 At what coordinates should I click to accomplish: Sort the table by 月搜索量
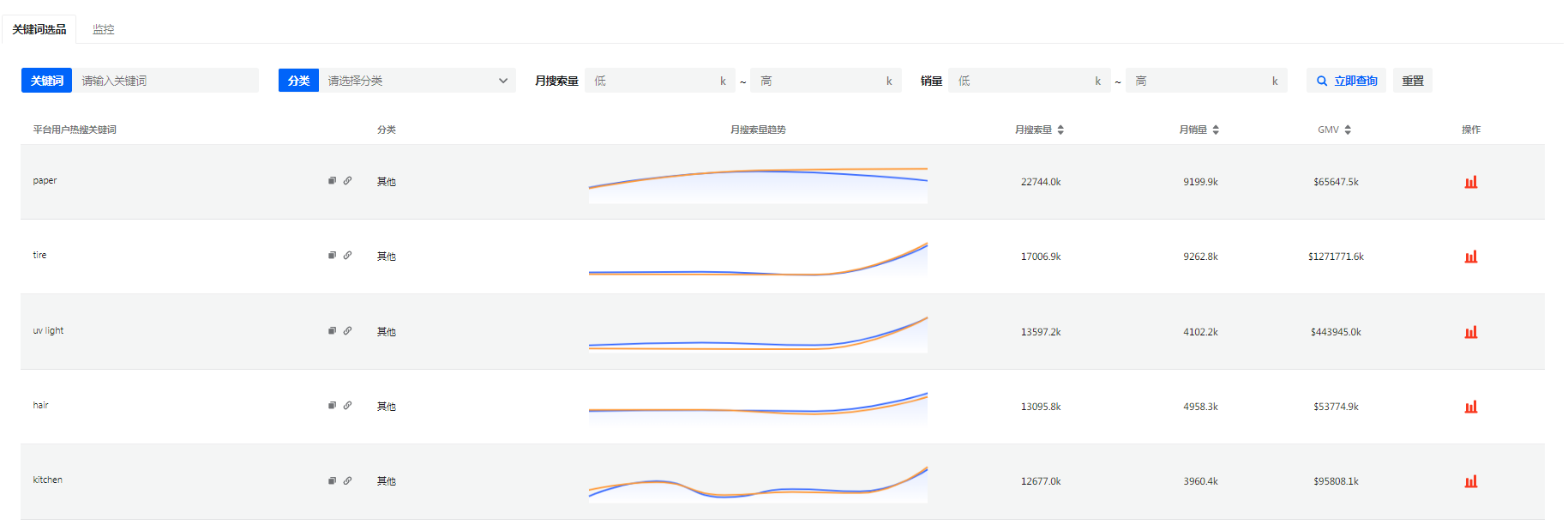point(1060,130)
